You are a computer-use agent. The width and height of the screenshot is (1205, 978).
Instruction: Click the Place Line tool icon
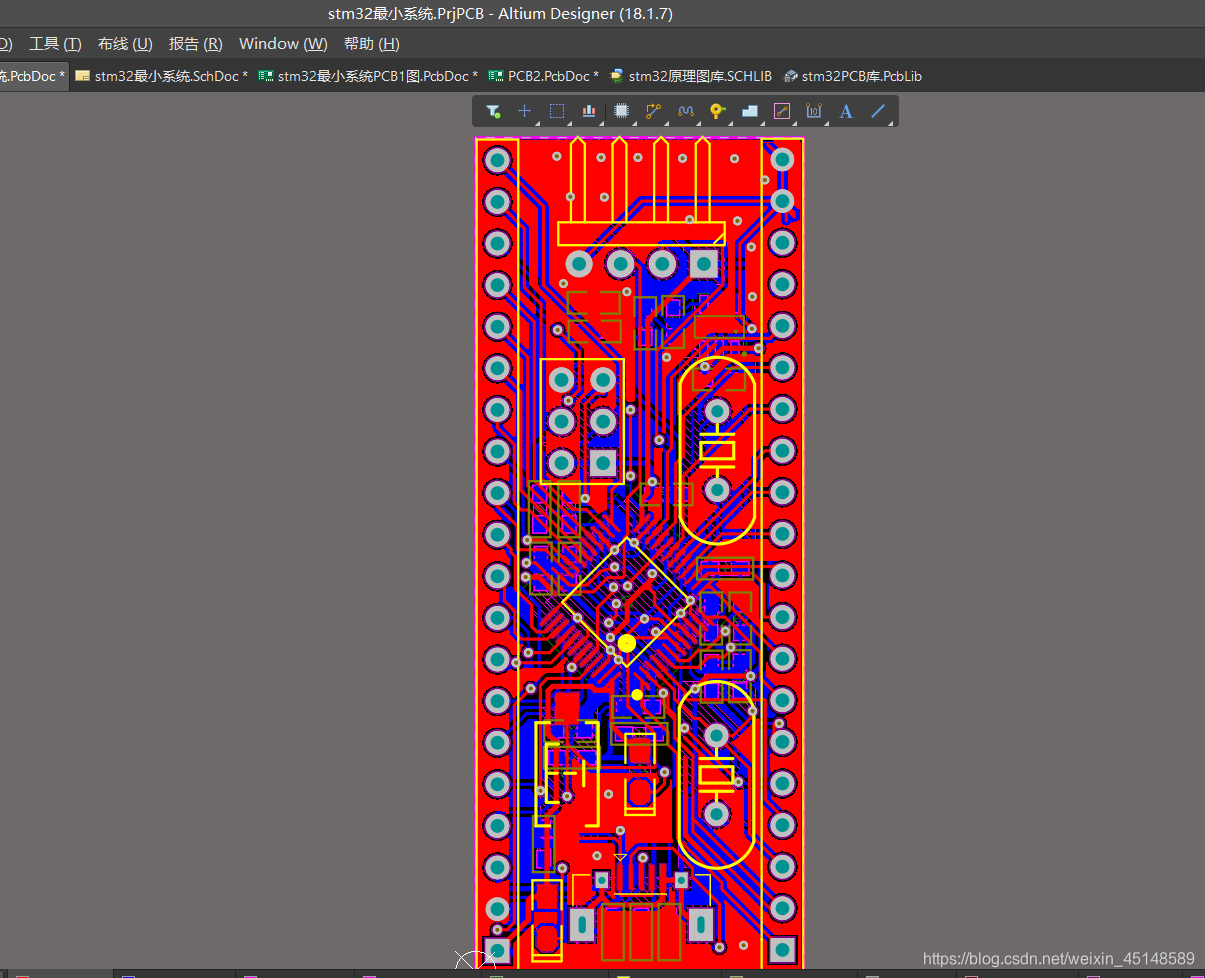click(x=782, y=111)
